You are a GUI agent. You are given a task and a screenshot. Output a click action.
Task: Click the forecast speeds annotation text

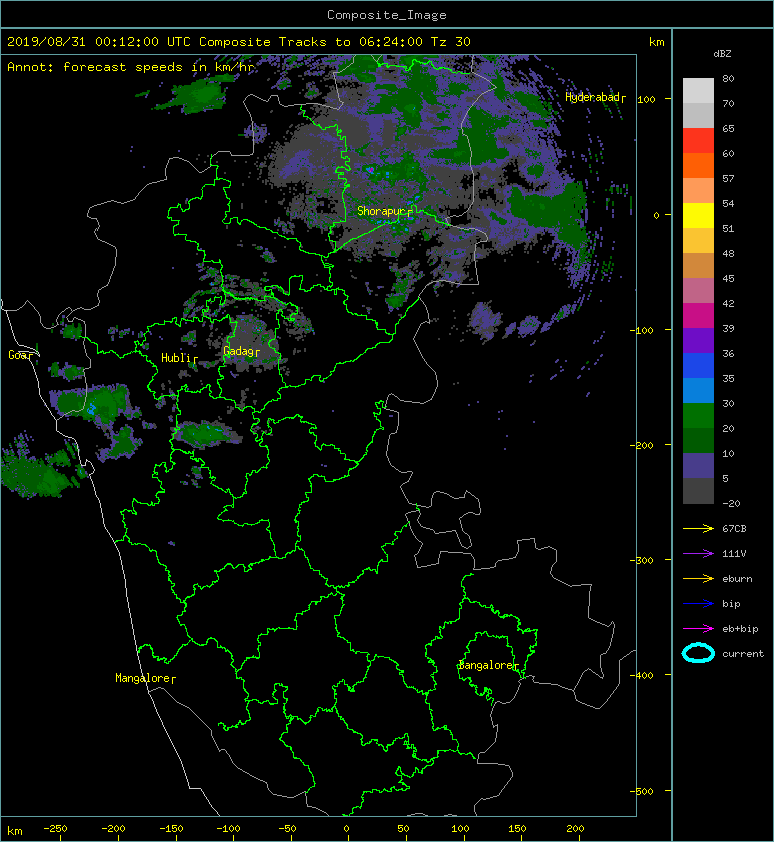tap(131, 67)
